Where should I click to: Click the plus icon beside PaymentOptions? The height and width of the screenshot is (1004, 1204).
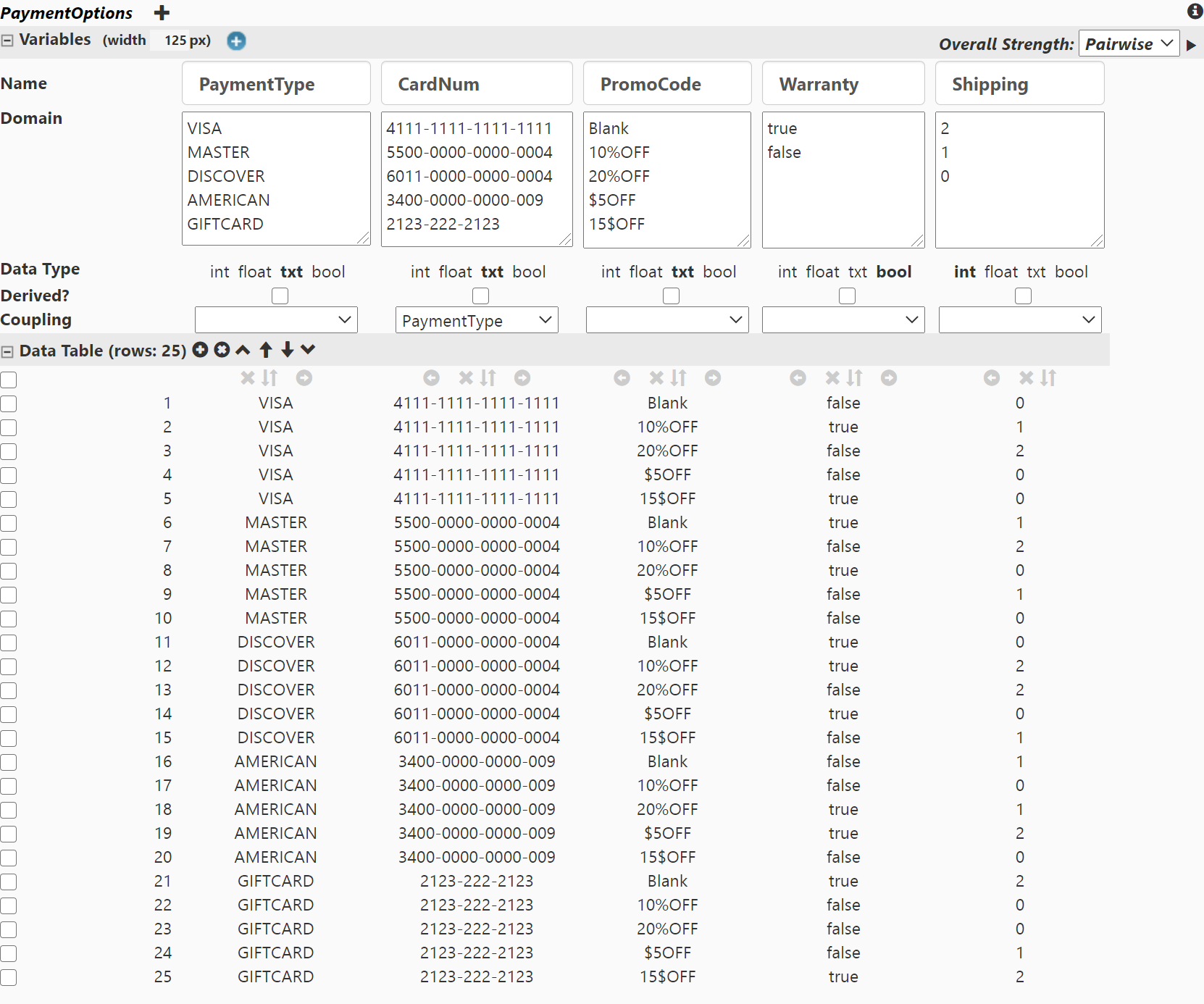pos(162,12)
